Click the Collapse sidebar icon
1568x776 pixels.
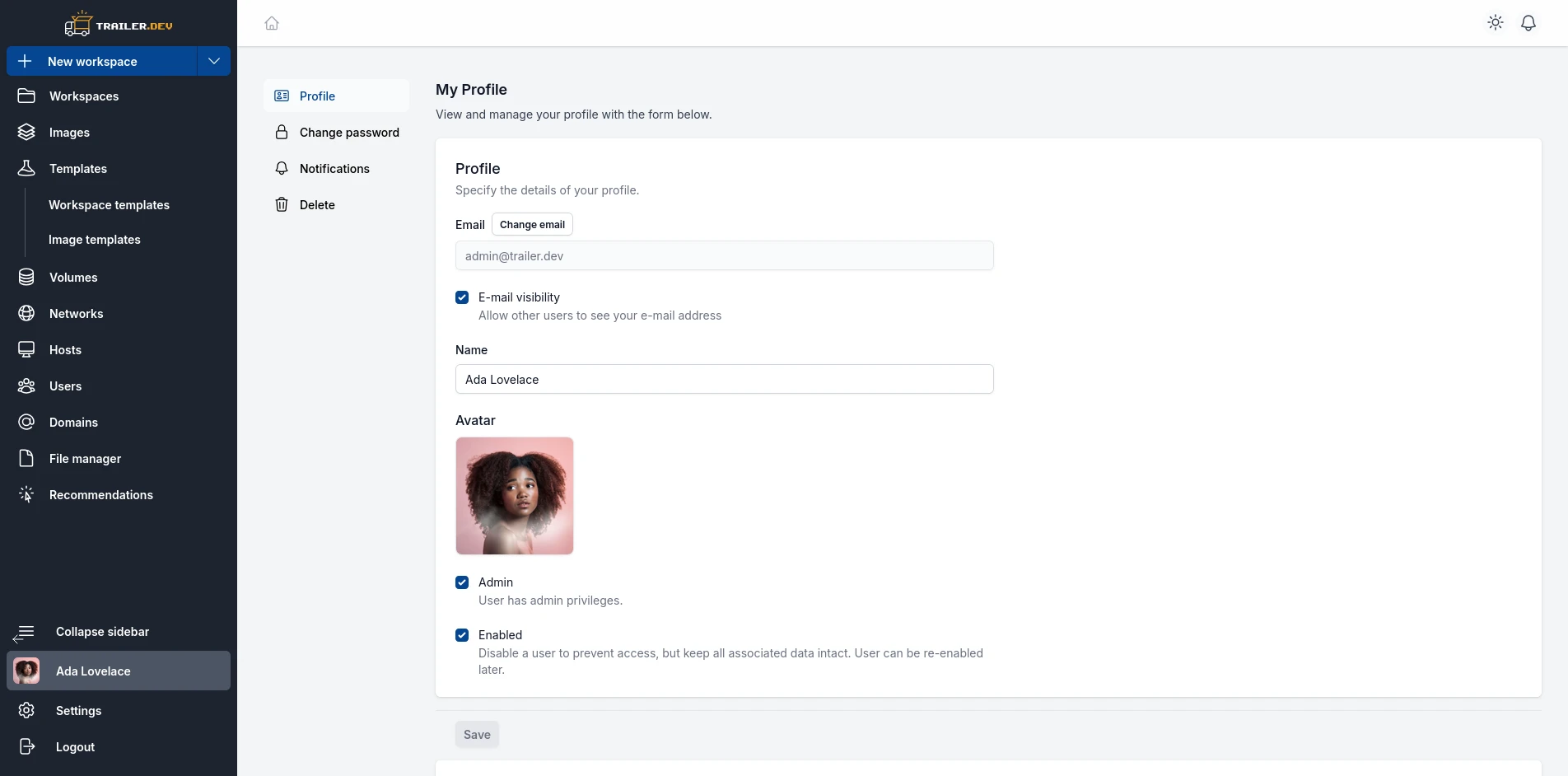click(x=25, y=633)
